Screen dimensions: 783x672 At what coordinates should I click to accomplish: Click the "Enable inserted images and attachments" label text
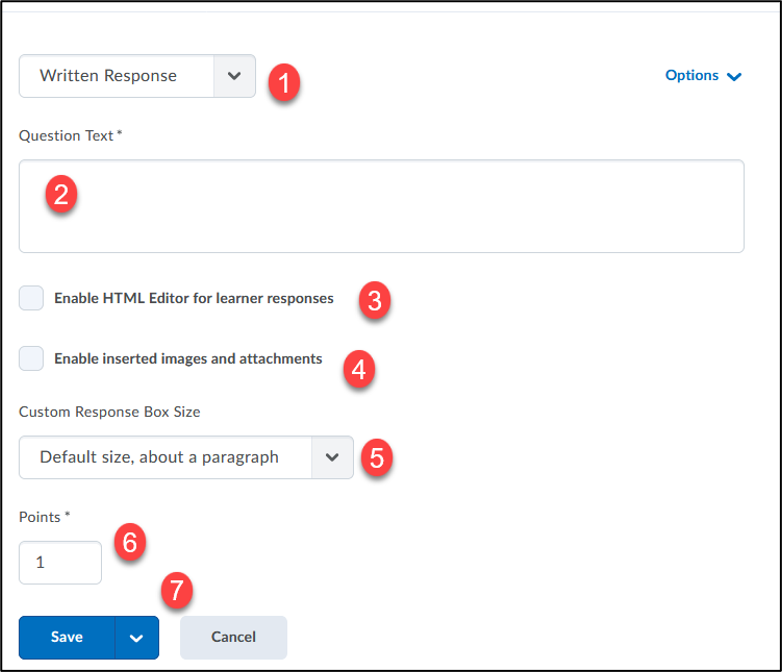coord(188,358)
